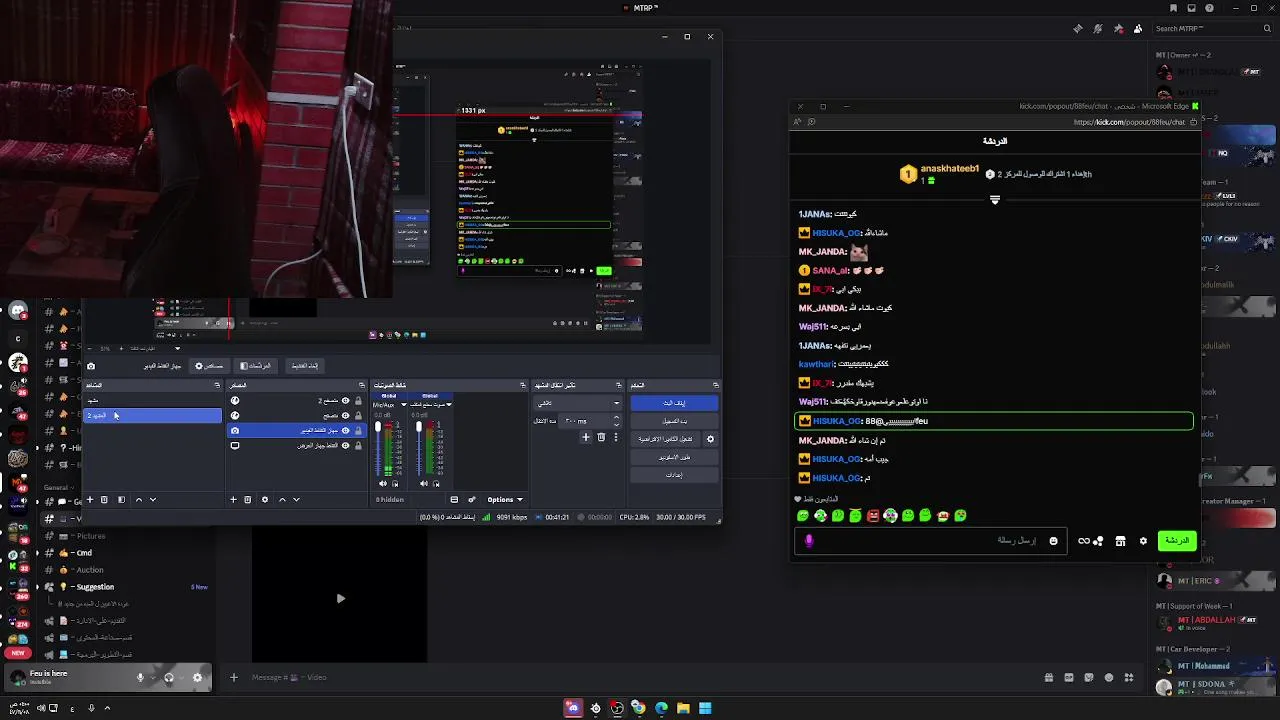Screen dimensions: 1280x720
Task: Toggle Mic/Aux monitoring headphone icon
Action: click(x=395, y=483)
